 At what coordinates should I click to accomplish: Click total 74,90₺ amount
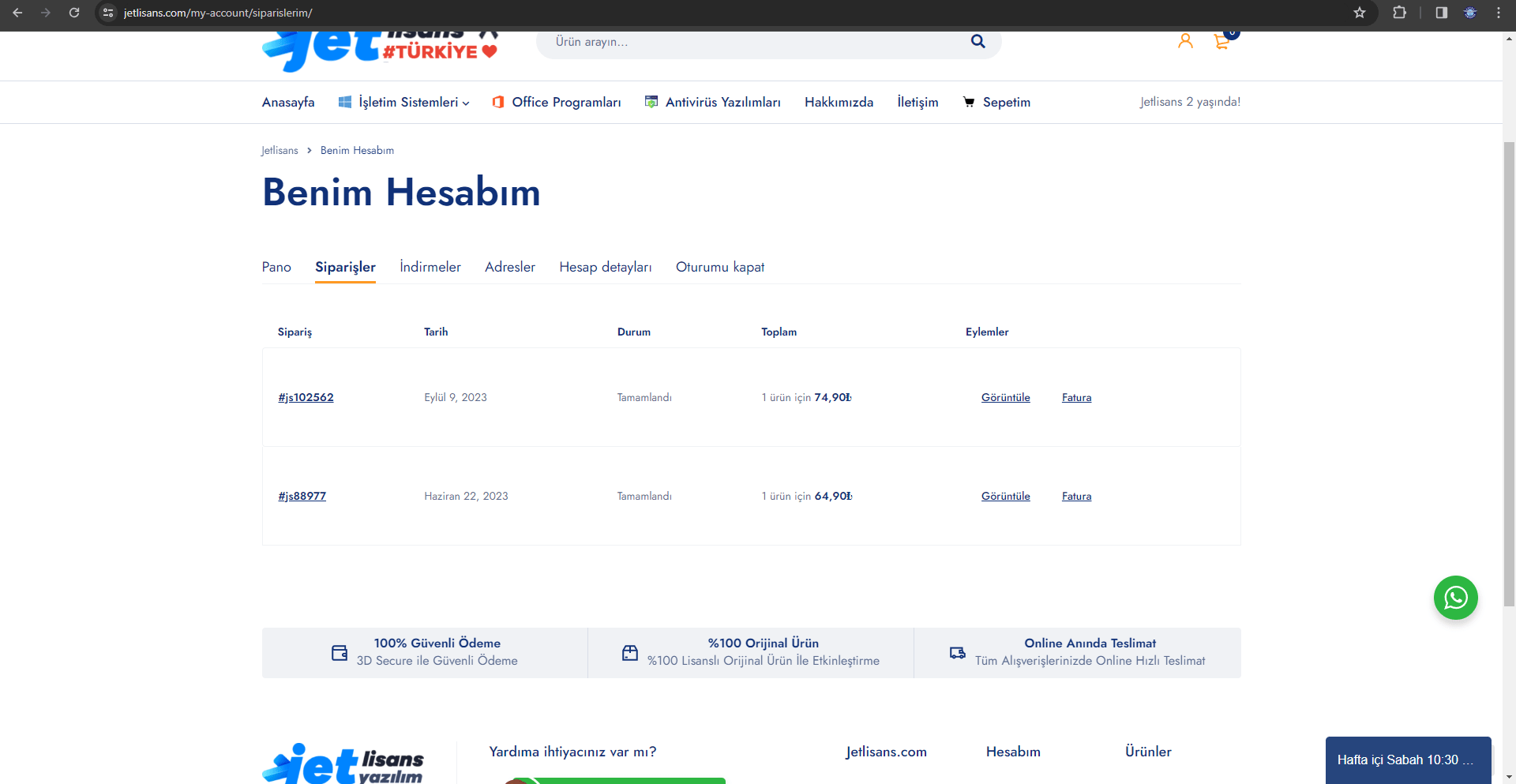(833, 397)
